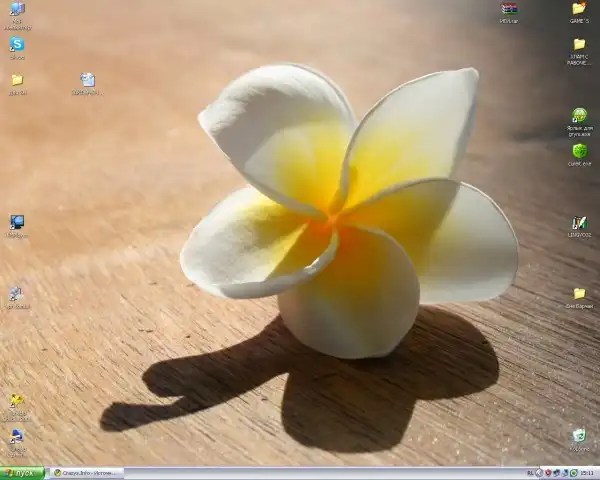Select the yellow folder below Skype
Image resolution: width=600 pixels, height=480 pixels.
(x=17, y=80)
